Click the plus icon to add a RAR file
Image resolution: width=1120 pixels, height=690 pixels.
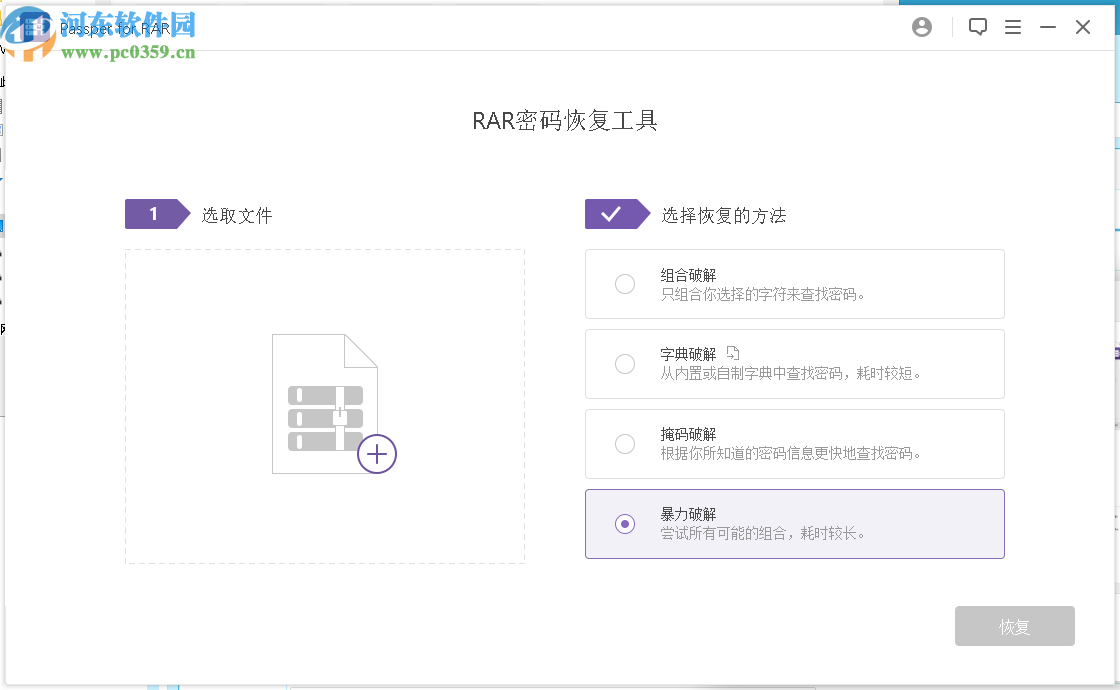coord(377,454)
